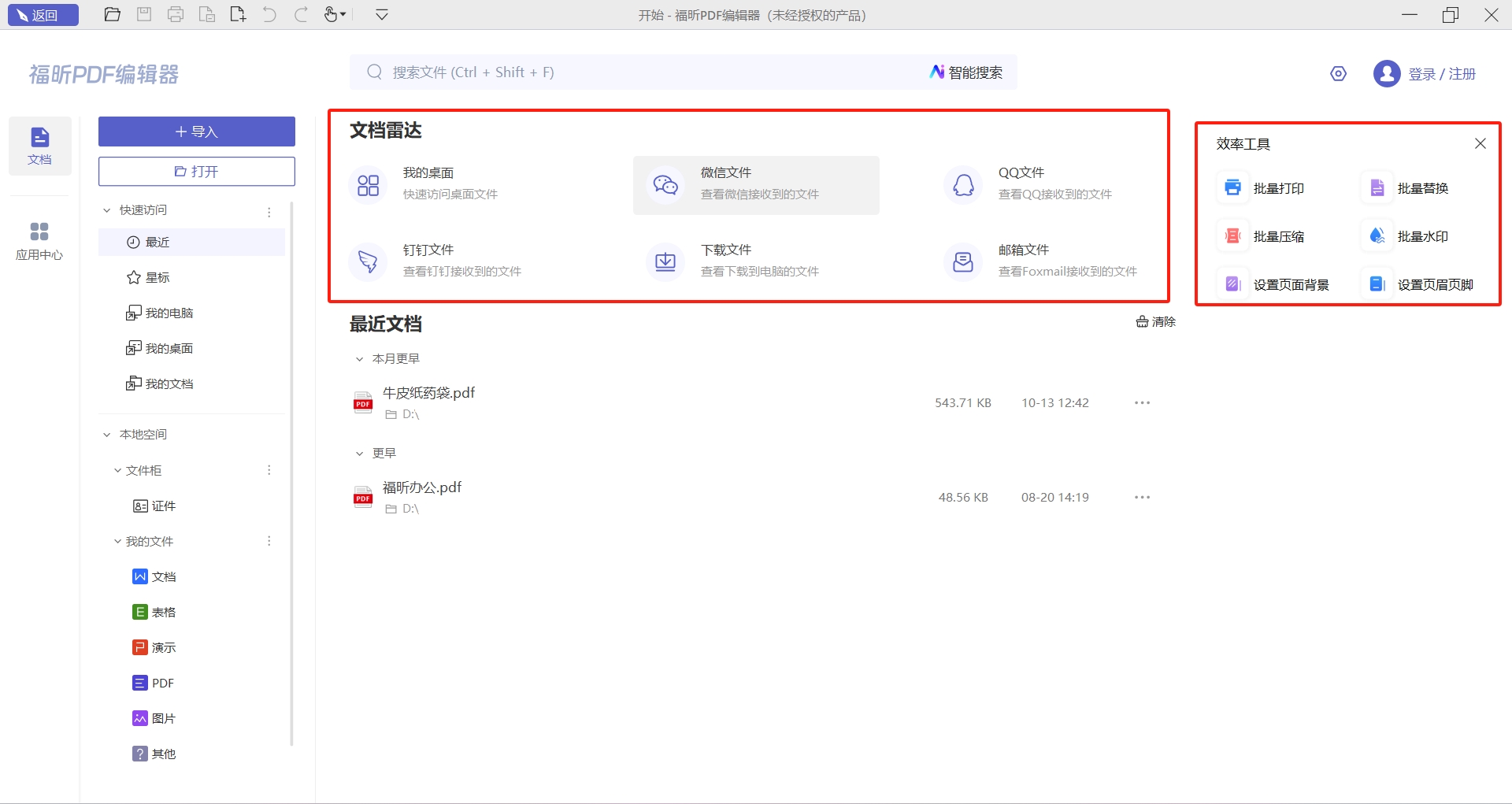The width and height of the screenshot is (1512, 804).
Task: Click the 返回 back button
Action: [x=43, y=15]
